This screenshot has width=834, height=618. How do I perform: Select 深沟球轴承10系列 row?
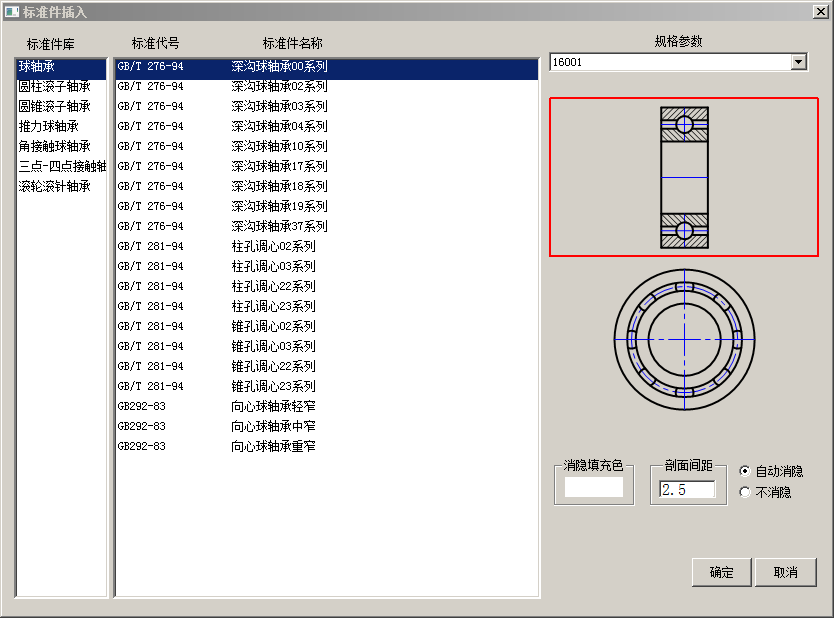[327, 146]
